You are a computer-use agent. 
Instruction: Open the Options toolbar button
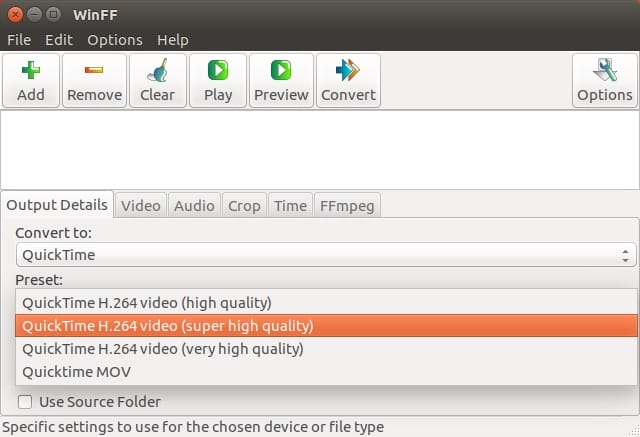tap(605, 81)
